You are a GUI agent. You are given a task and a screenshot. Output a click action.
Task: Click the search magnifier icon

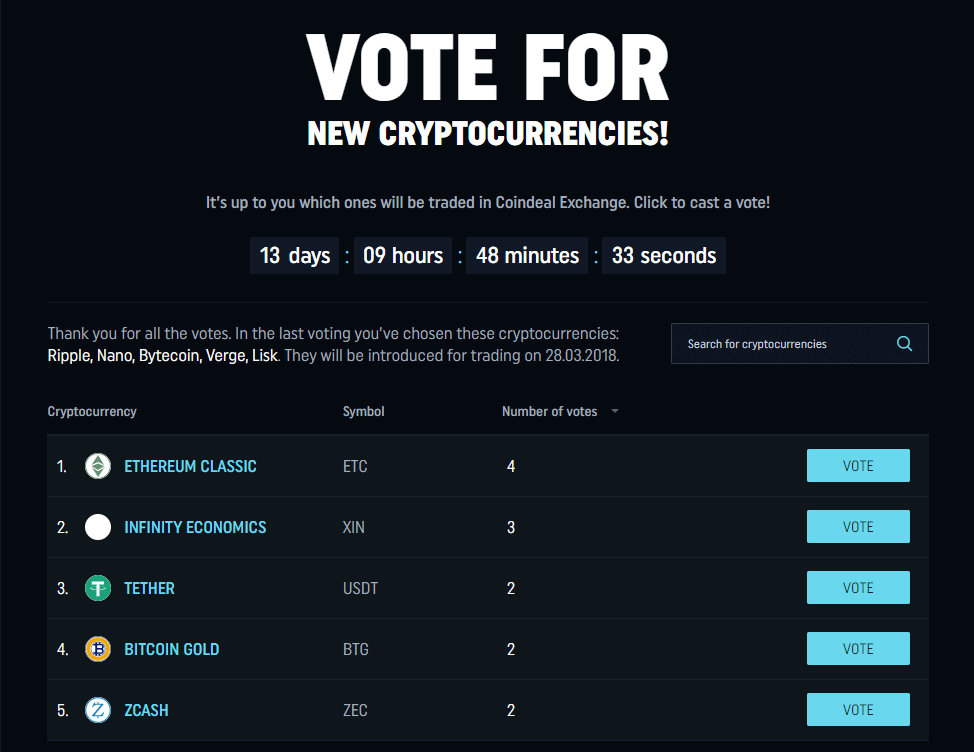tap(904, 343)
